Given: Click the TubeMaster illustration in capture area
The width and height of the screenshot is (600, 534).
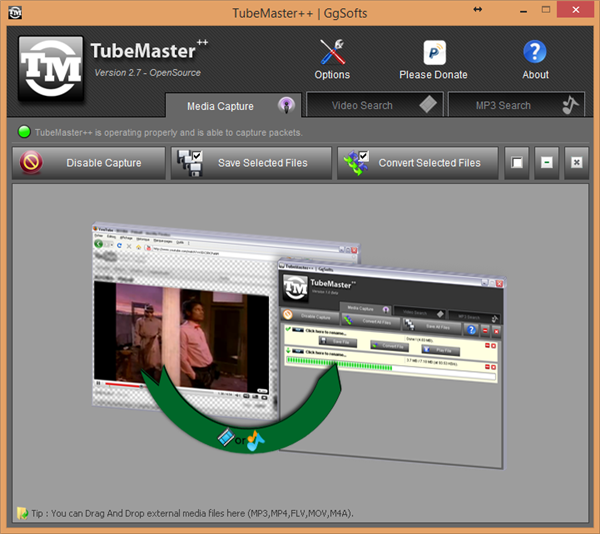Looking at the screenshot, I should pyautogui.click(x=300, y=340).
